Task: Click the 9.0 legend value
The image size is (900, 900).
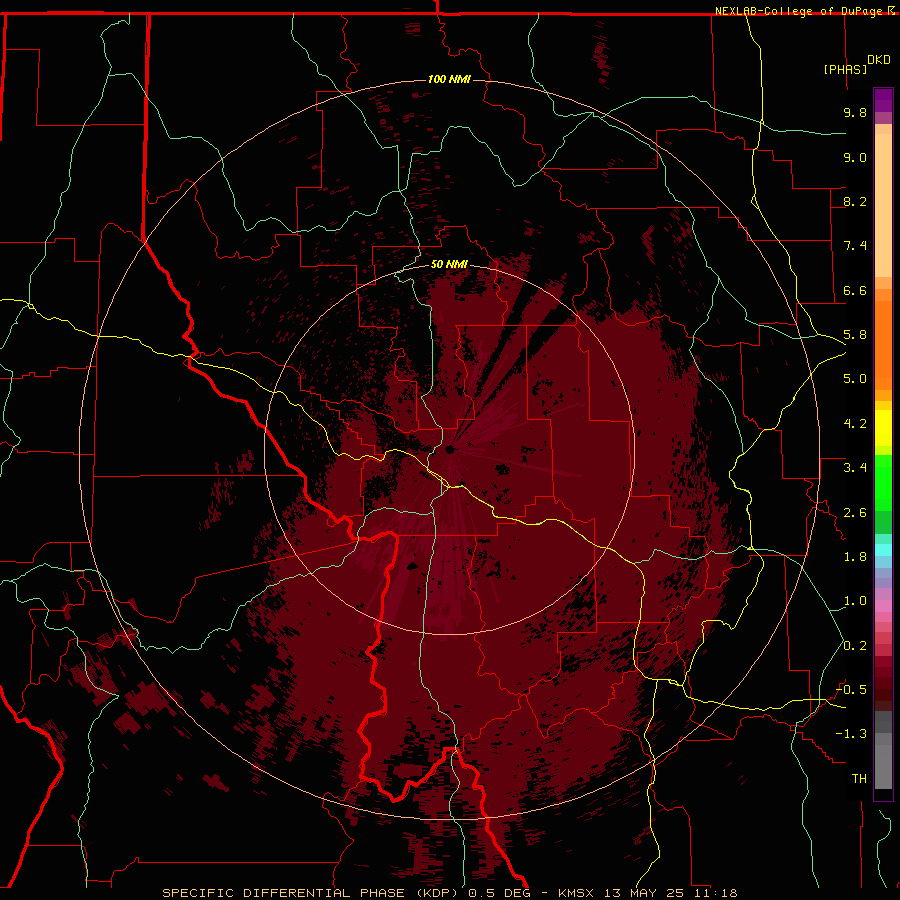Action: pyautogui.click(x=855, y=157)
